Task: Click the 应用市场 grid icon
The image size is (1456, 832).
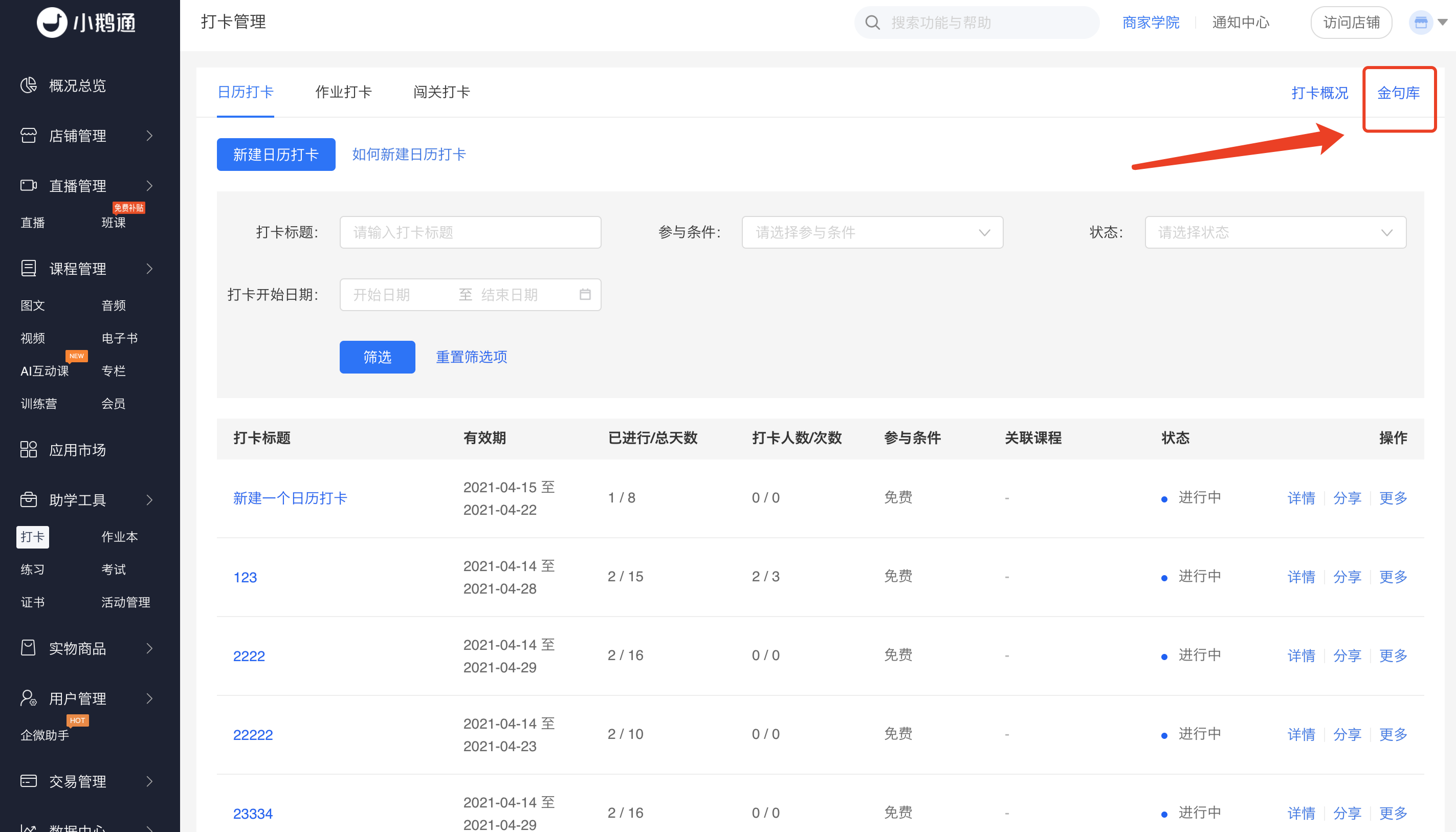Action: coord(29,449)
